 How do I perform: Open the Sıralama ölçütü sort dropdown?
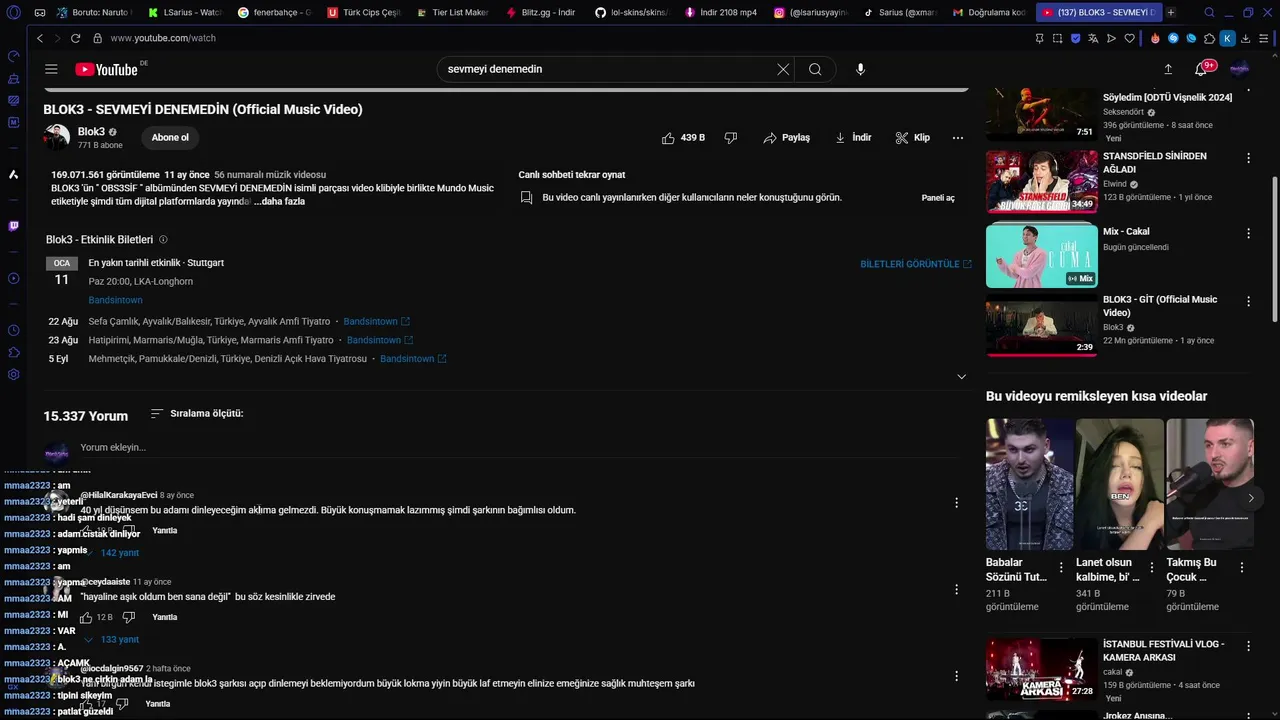click(x=197, y=414)
